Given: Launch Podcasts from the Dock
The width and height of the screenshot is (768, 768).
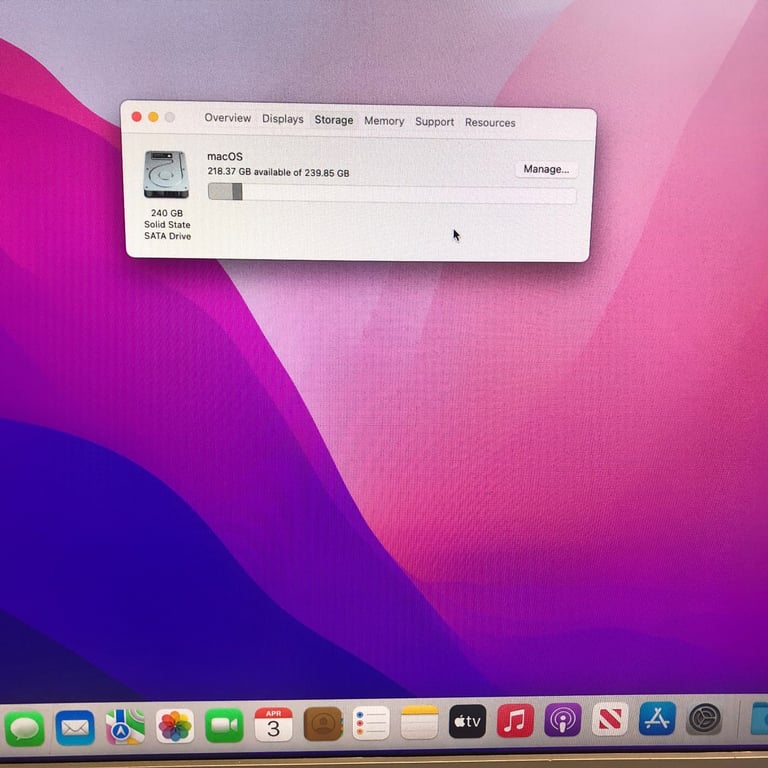Looking at the screenshot, I should 563,720.
